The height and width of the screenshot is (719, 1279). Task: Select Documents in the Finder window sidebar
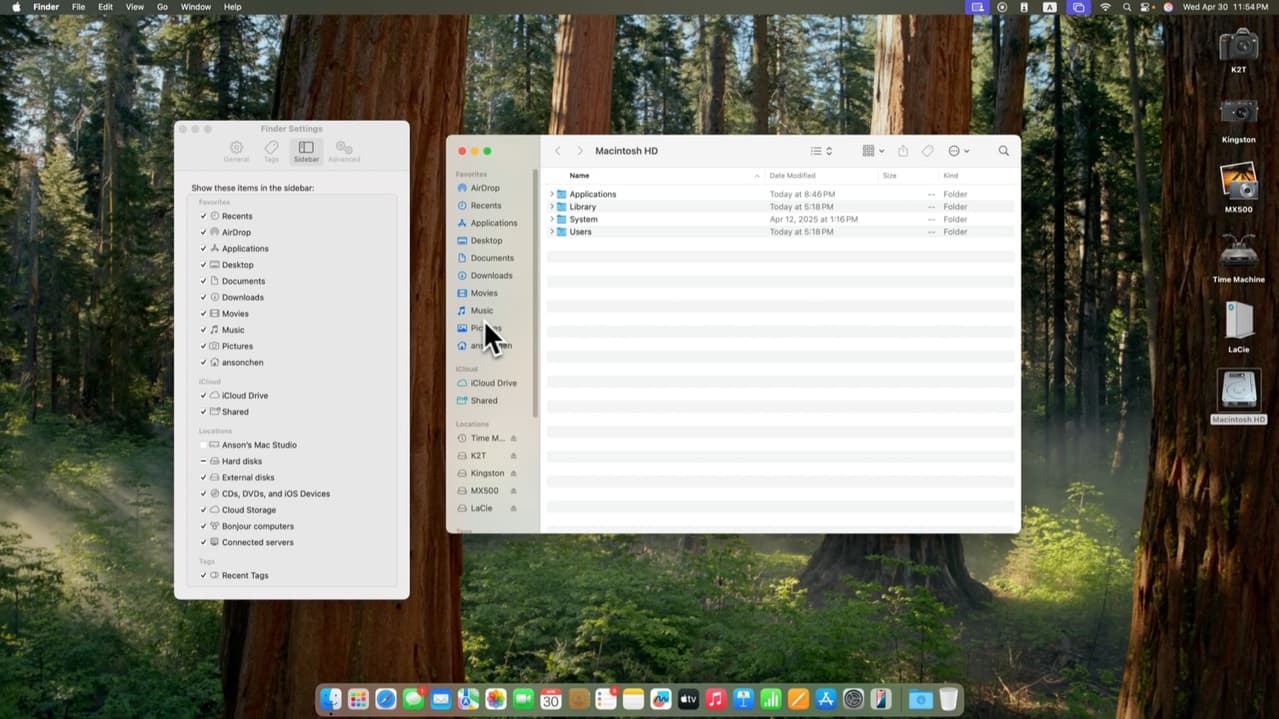492,258
